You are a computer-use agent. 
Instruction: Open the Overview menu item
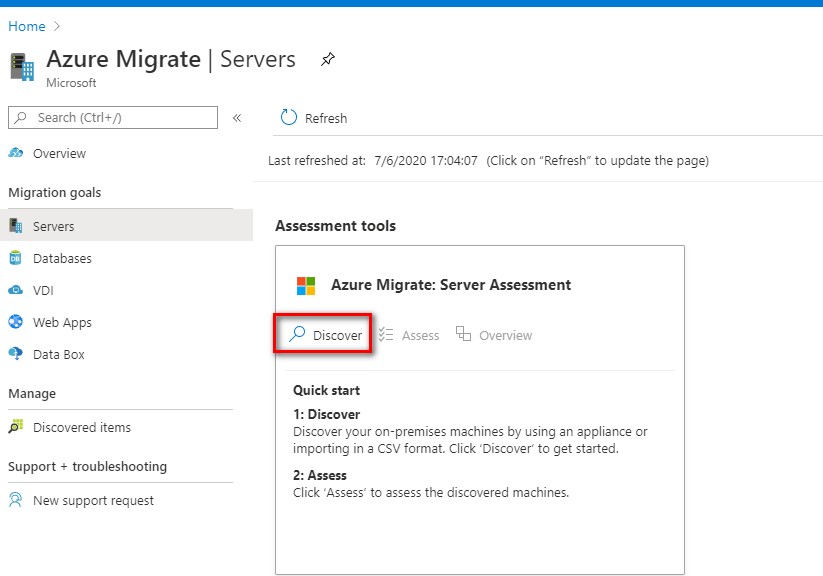[x=59, y=153]
